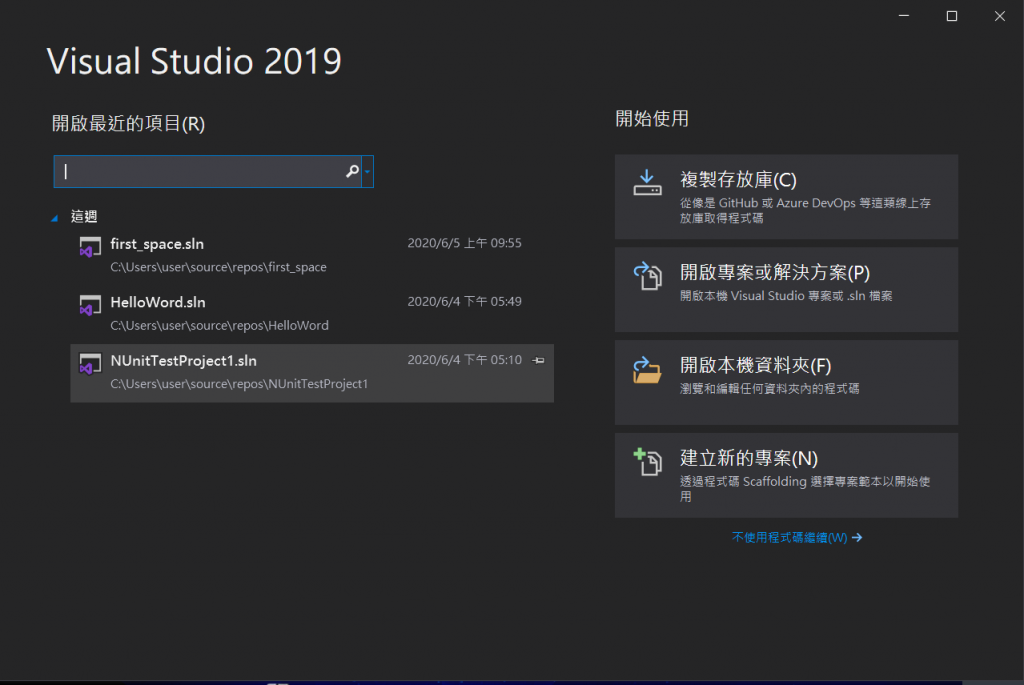Image resolution: width=1024 pixels, height=685 pixels.
Task: Click the first_space.sln solution icon
Action: point(90,246)
